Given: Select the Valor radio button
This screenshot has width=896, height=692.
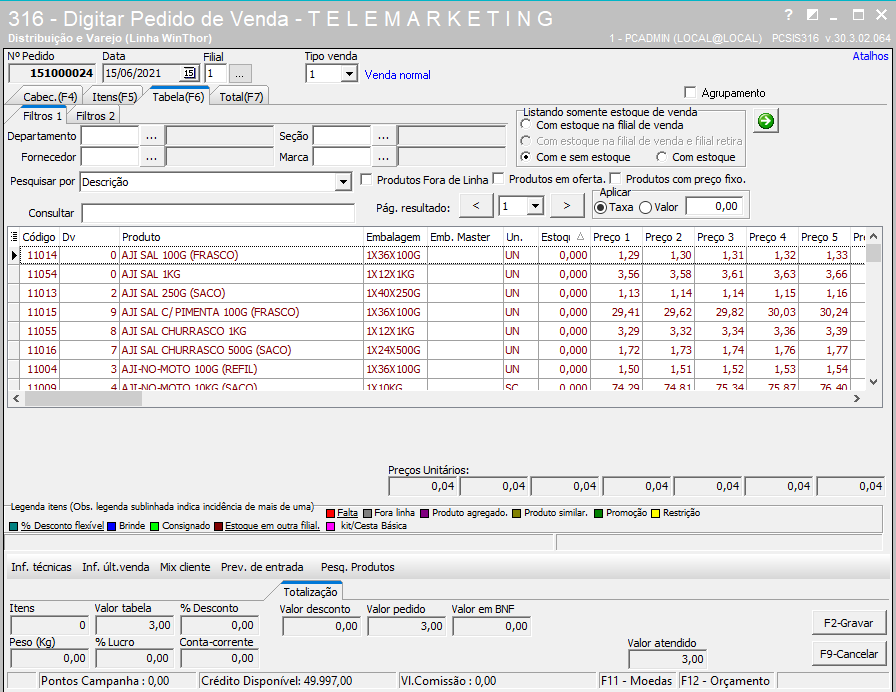Looking at the screenshot, I should 645,206.
